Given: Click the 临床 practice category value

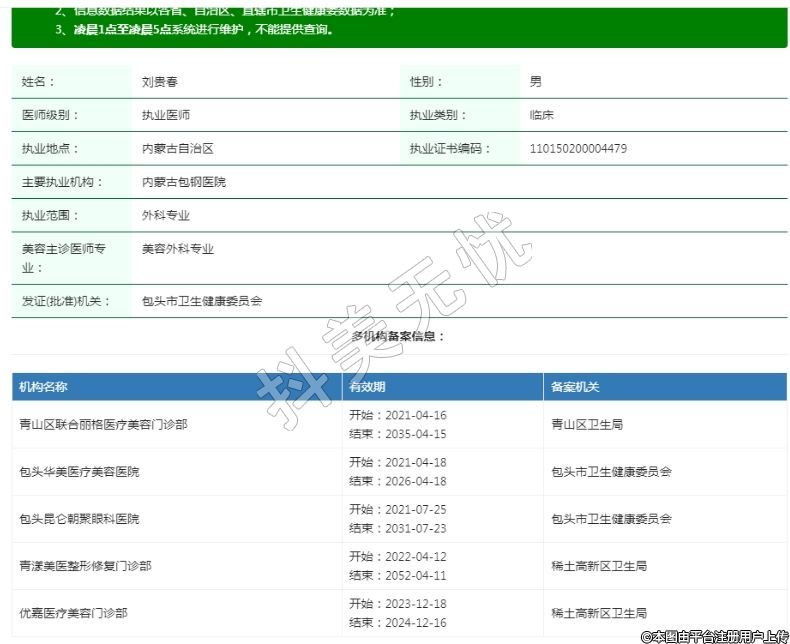Looking at the screenshot, I should [x=541, y=115].
